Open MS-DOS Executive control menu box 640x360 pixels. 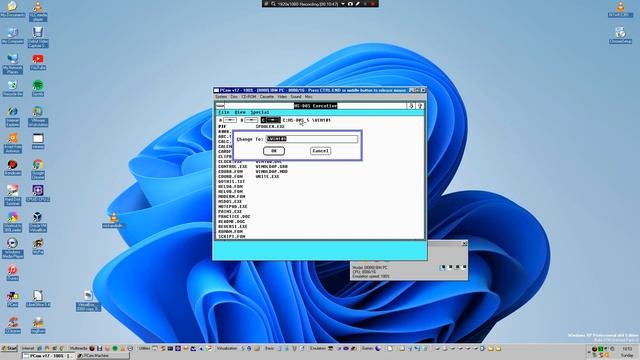point(220,106)
